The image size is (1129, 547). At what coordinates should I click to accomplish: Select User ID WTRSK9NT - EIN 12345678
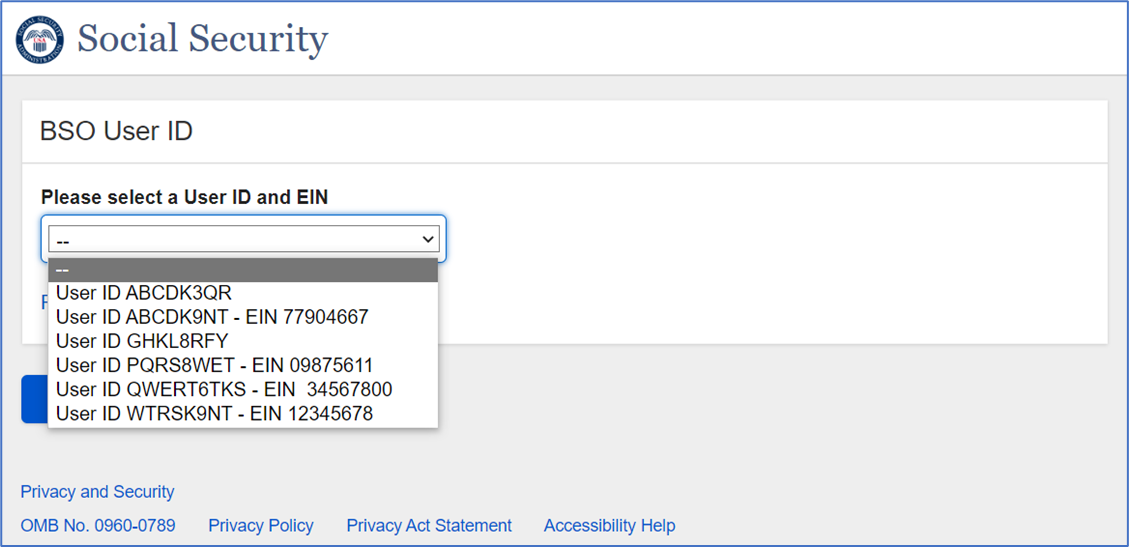click(x=214, y=413)
